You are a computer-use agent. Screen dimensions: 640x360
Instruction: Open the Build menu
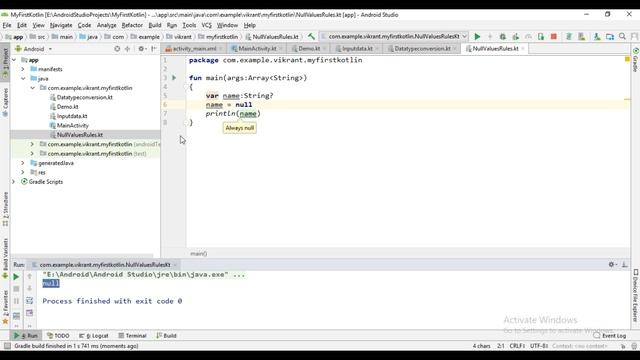[x=155, y=25]
